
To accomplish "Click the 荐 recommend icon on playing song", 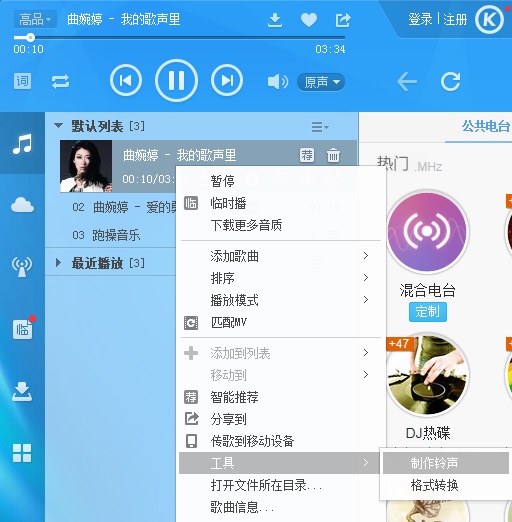I will [307, 155].
